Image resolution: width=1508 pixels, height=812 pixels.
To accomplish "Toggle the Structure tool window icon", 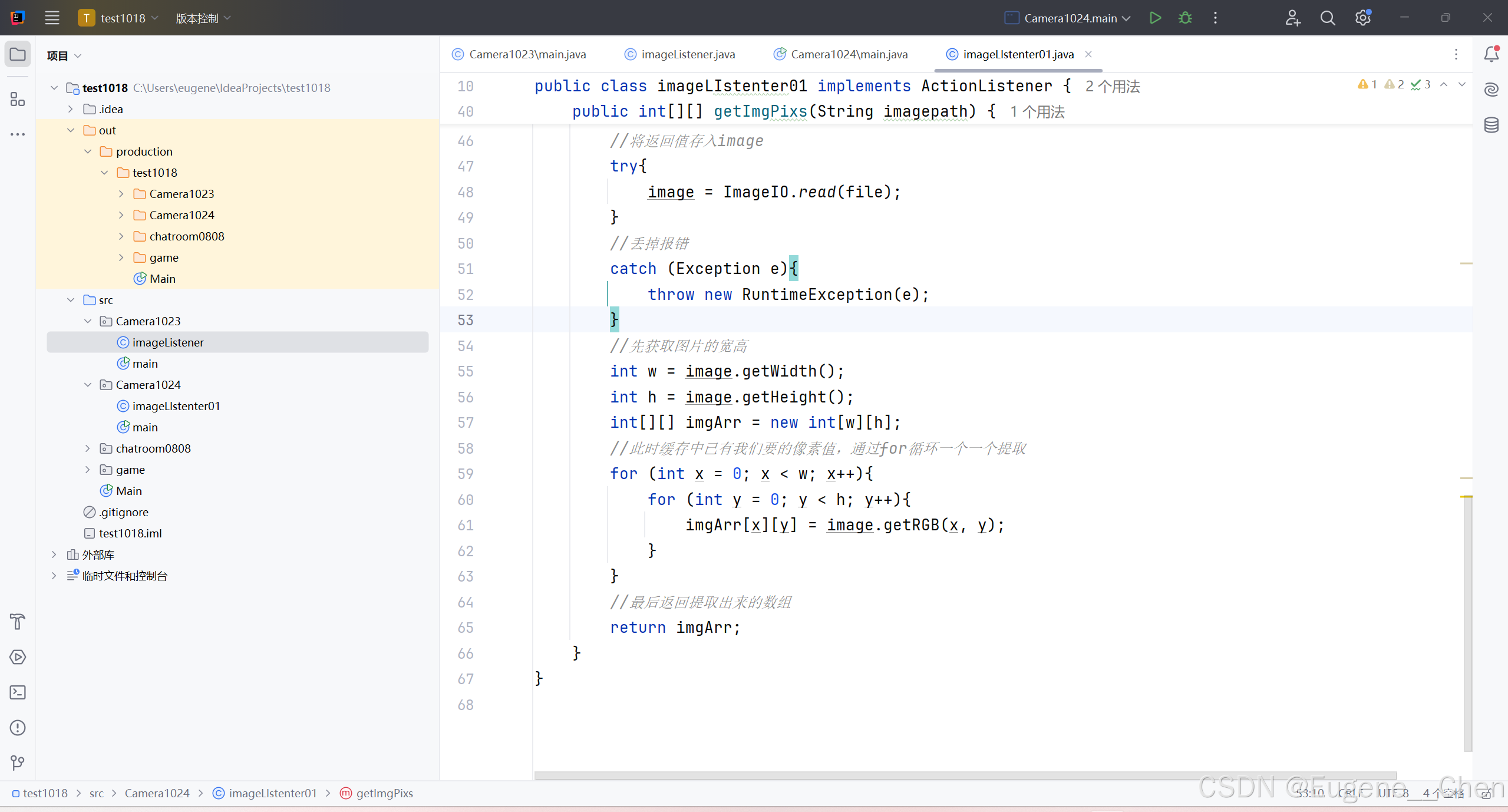I will pos(18,99).
